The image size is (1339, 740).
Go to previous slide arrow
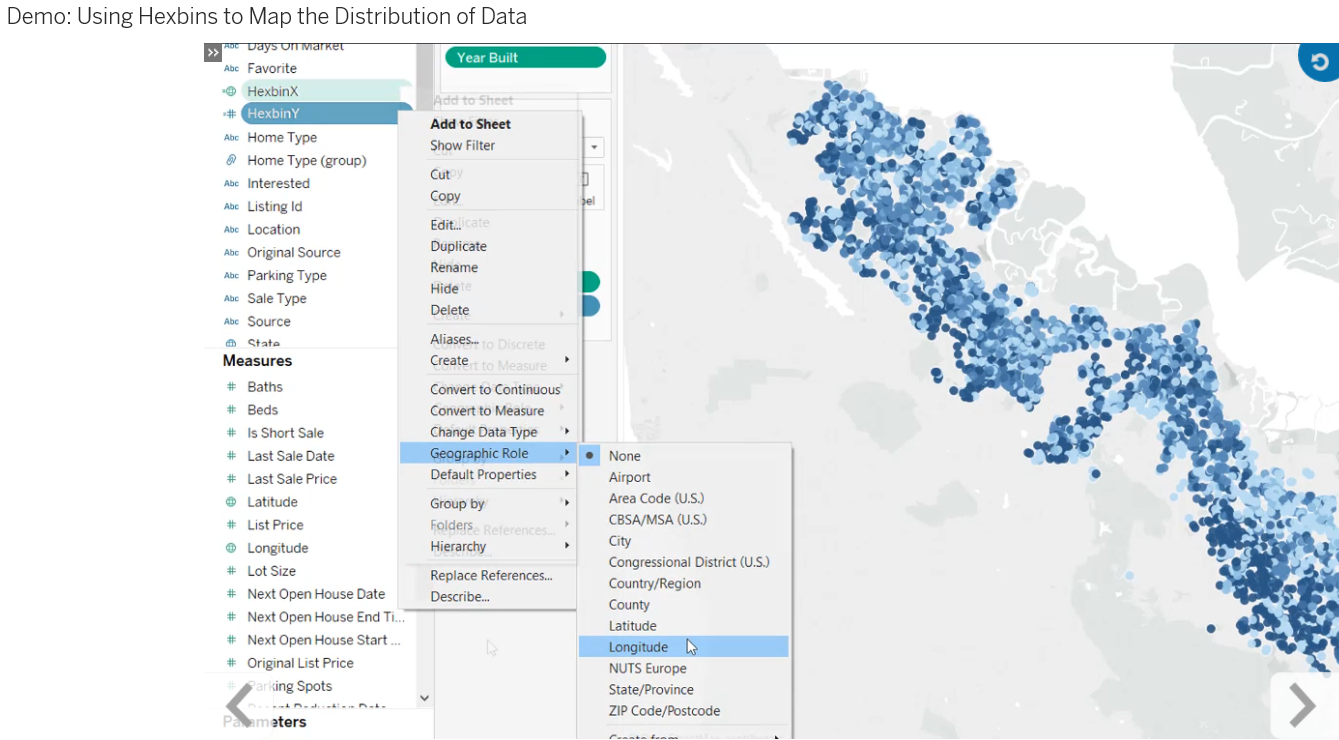(x=239, y=705)
